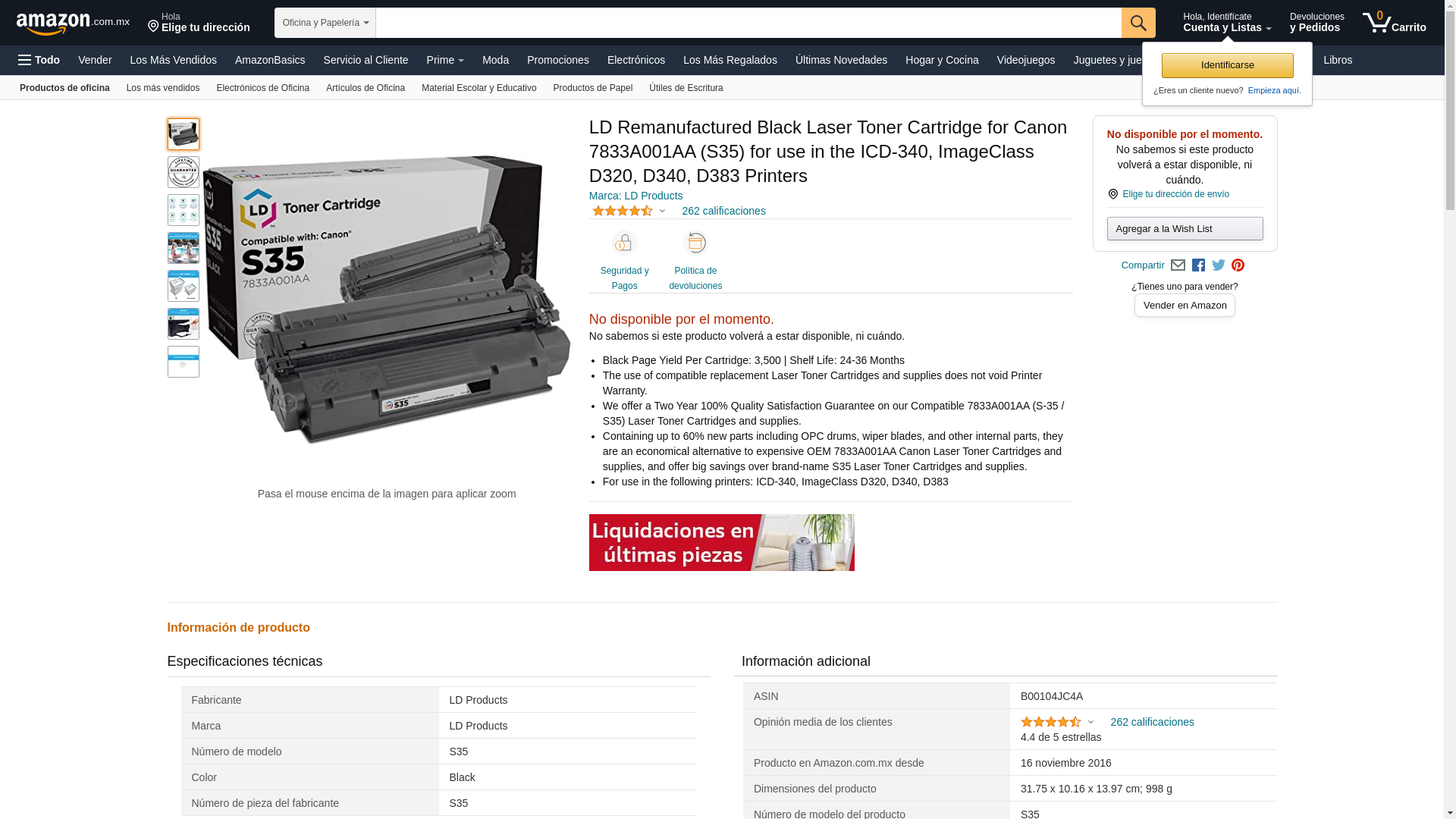Click the magnifying glass search button
The image size is (1456, 819).
coord(1138,23)
